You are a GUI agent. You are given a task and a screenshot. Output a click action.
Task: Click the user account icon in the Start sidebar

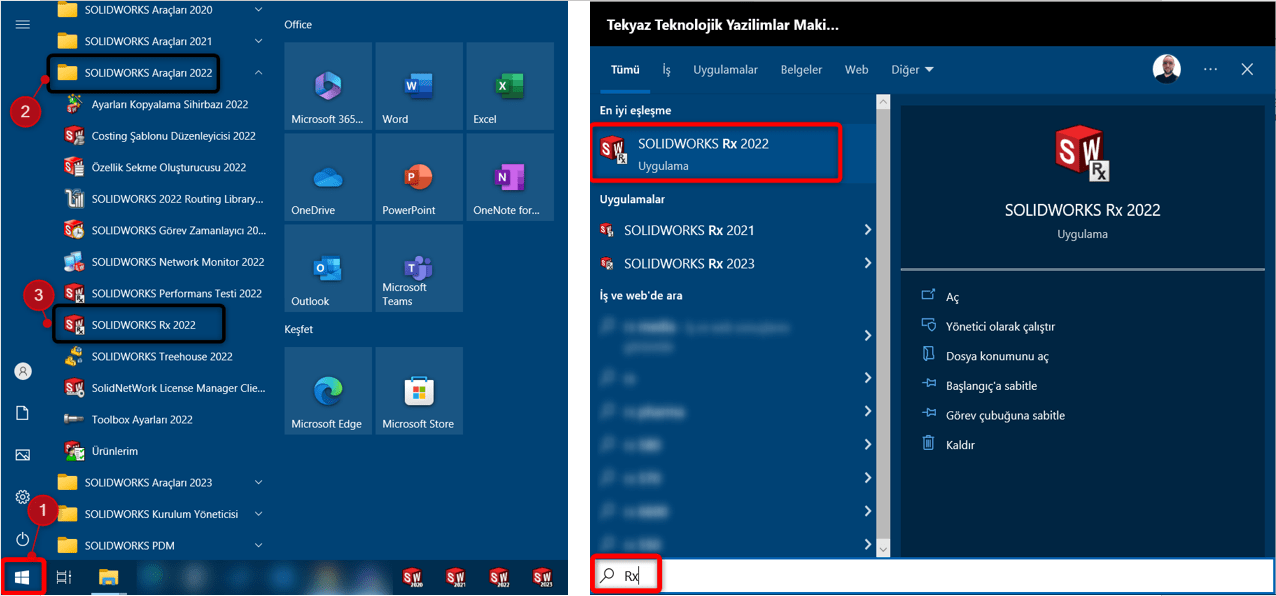23,371
